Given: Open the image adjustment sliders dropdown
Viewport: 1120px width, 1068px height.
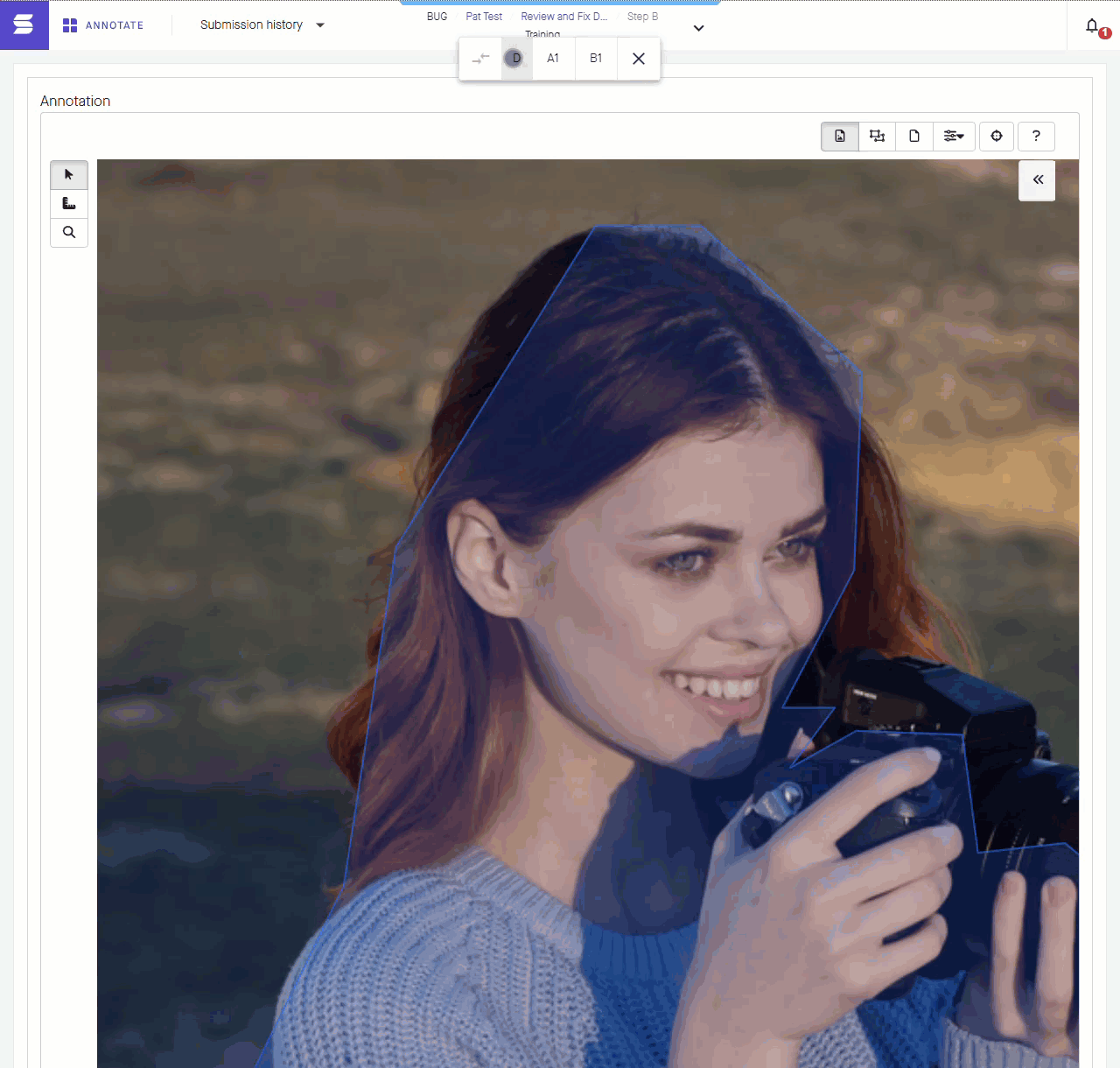Looking at the screenshot, I should click(954, 137).
